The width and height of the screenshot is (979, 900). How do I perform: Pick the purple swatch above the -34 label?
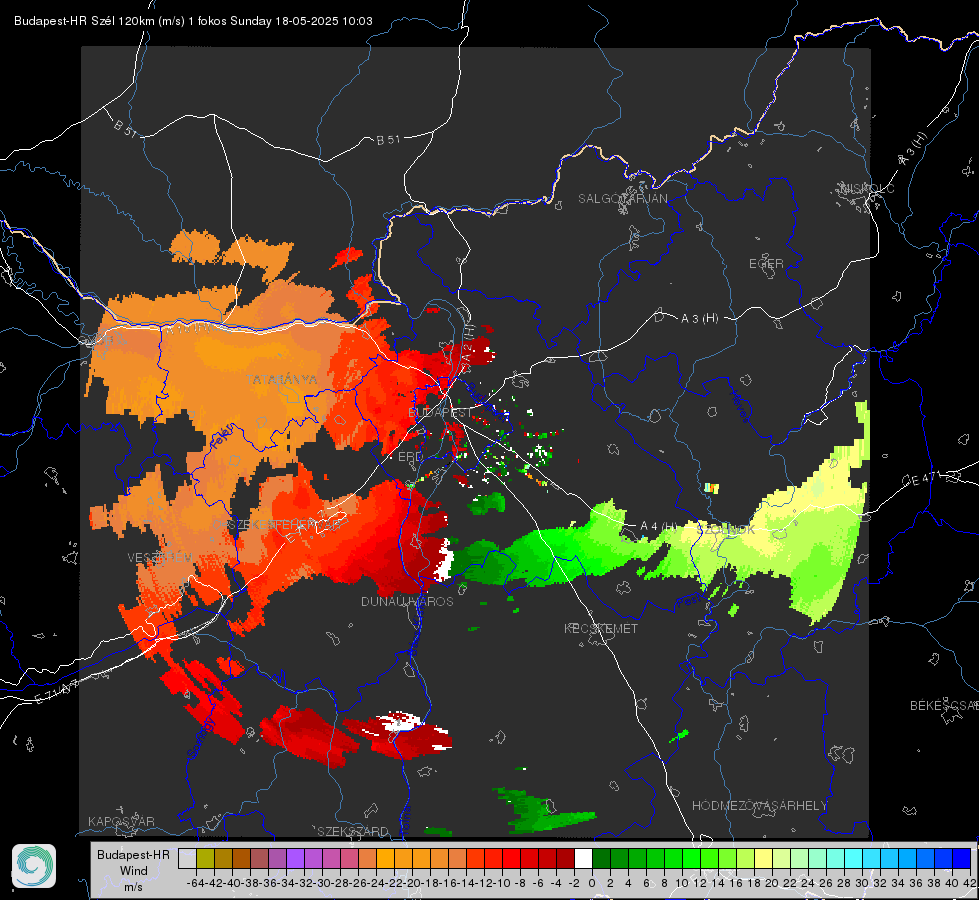tap(295, 859)
